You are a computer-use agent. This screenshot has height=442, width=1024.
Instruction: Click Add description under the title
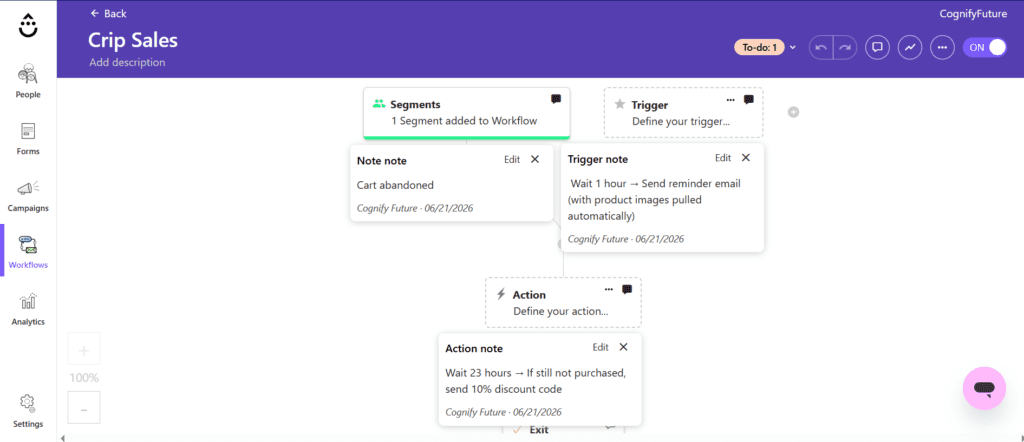pos(127,63)
